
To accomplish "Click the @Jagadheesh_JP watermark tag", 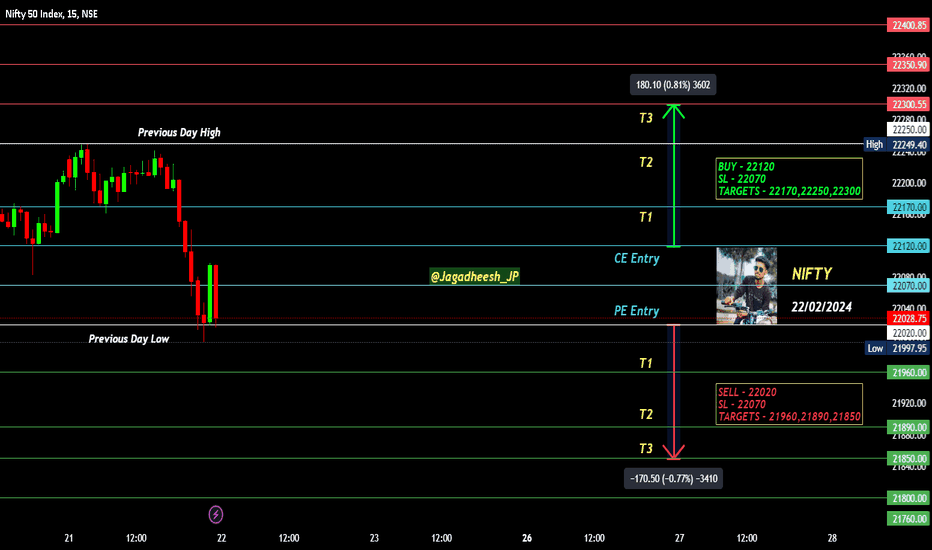I will 474,276.
